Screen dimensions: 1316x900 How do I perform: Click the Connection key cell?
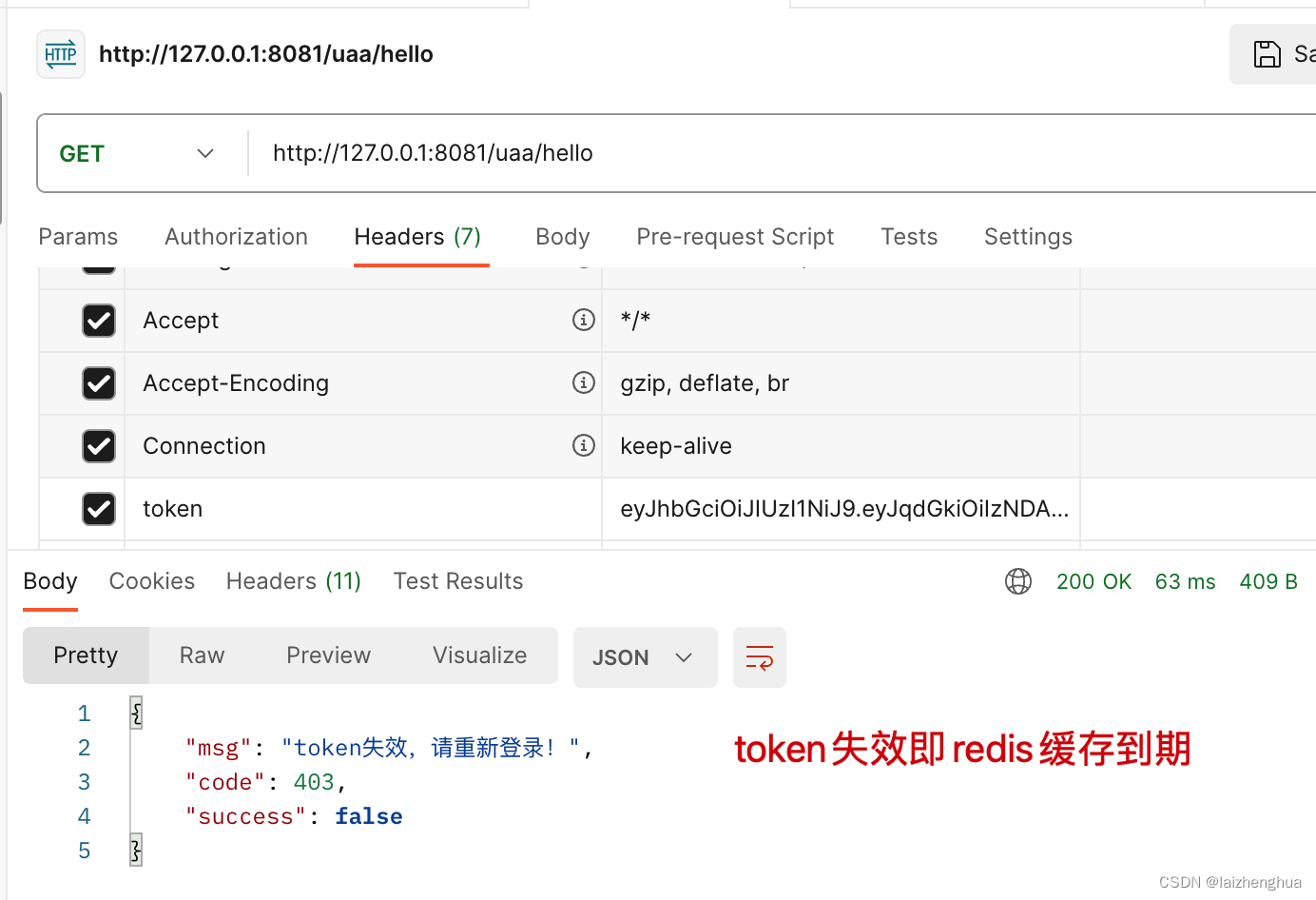click(363, 446)
